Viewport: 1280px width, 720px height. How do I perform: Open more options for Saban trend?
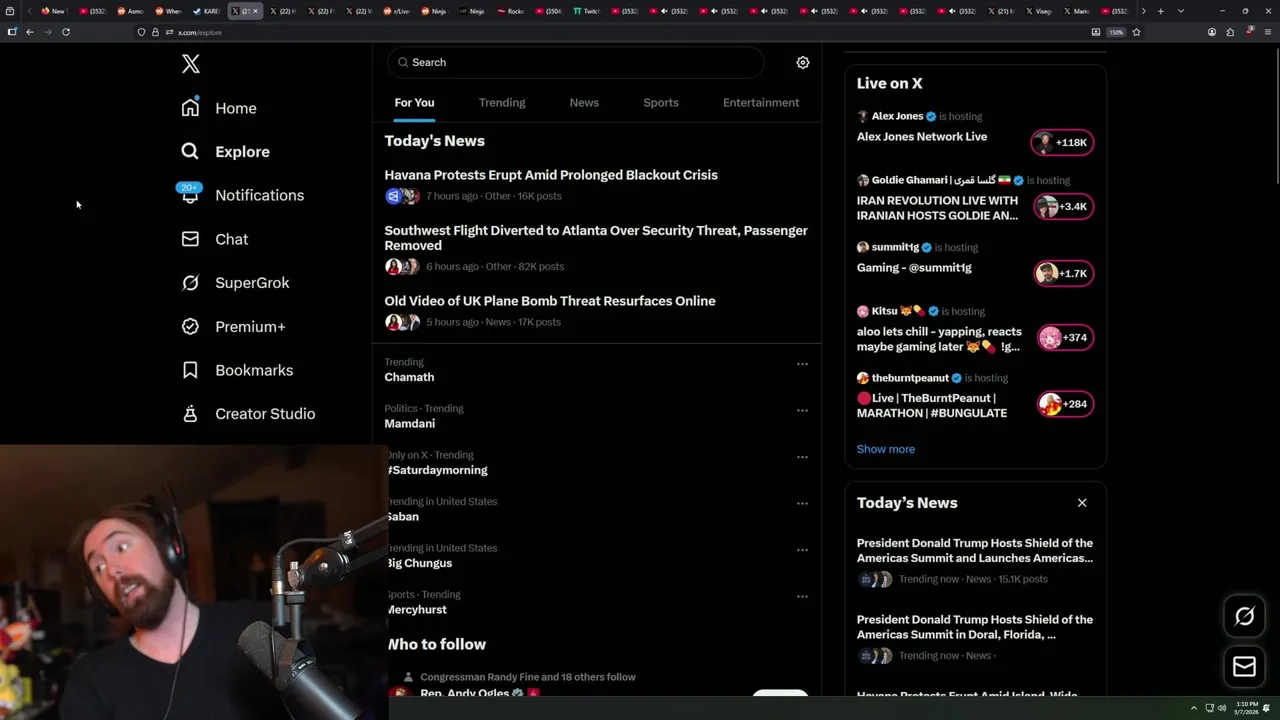pyautogui.click(x=802, y=504)
